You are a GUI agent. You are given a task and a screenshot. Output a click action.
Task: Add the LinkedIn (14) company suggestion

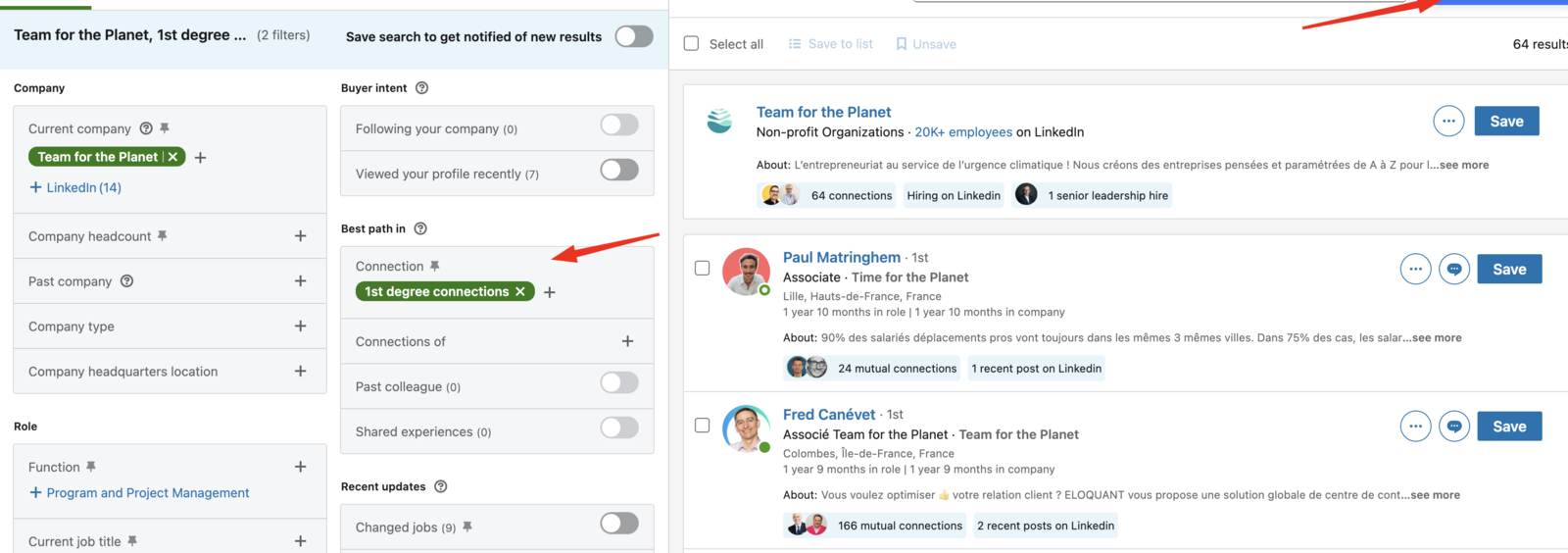(75, 187)
